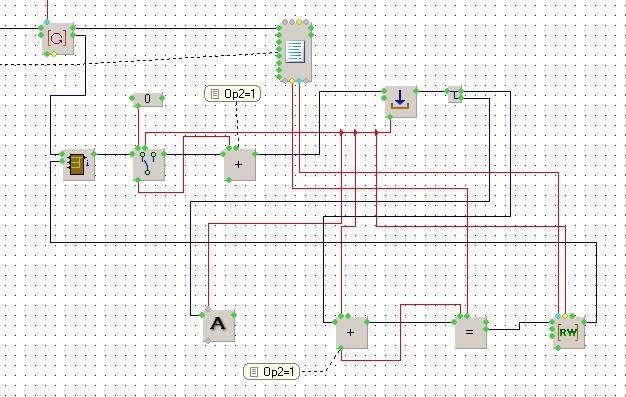Click yellow connector below the document block
The height and width of the screenshot is (397, 626).
[x=292, y=81]
